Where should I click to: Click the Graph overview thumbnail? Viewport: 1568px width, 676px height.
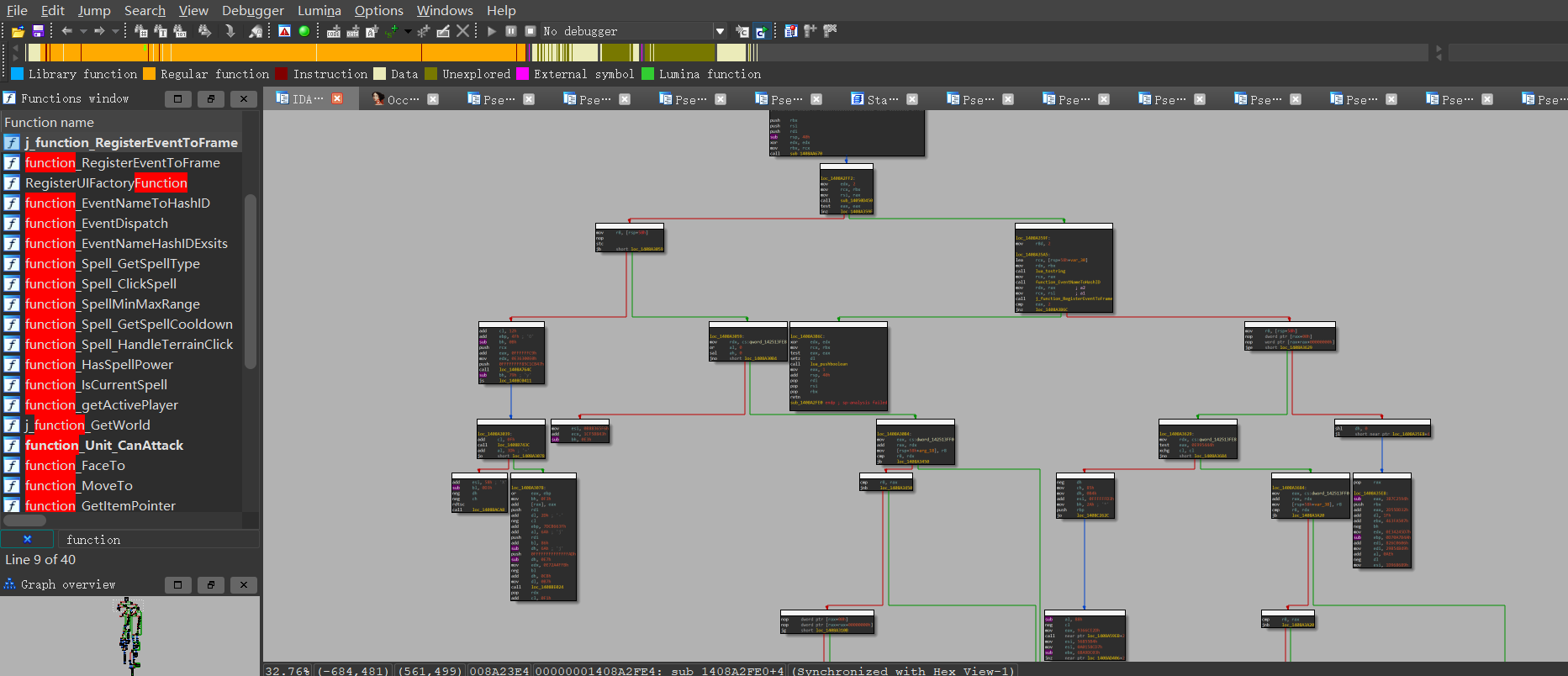(x=129, y=635)
